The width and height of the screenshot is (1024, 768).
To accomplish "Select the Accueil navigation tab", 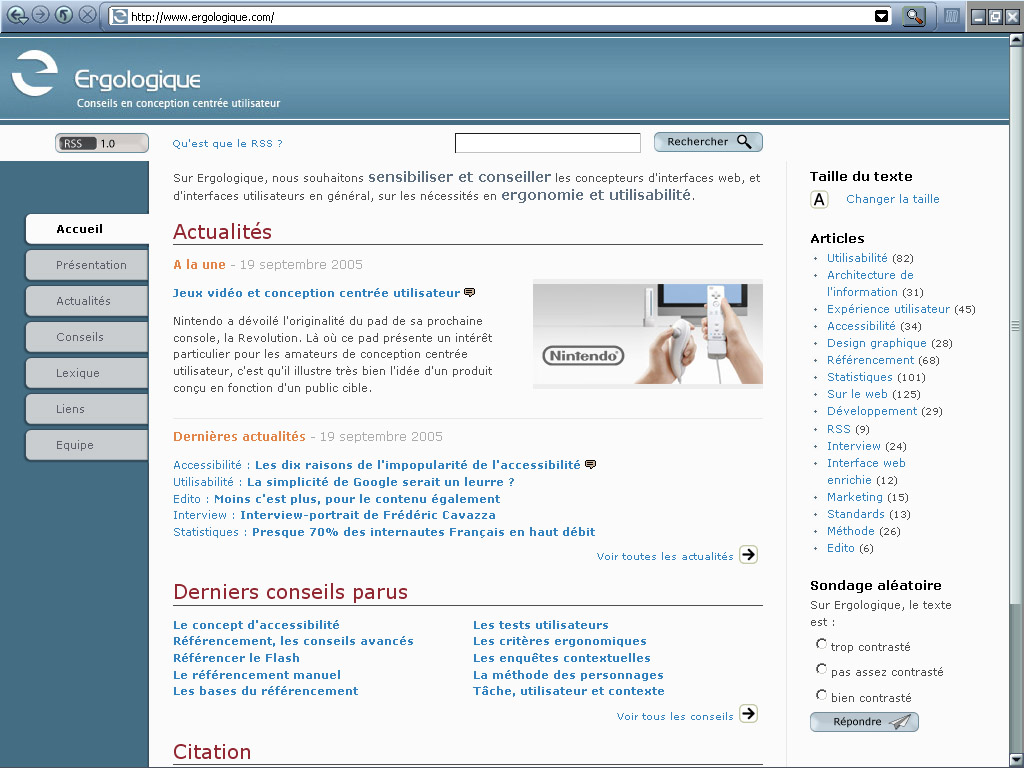I will coord(88,229).
